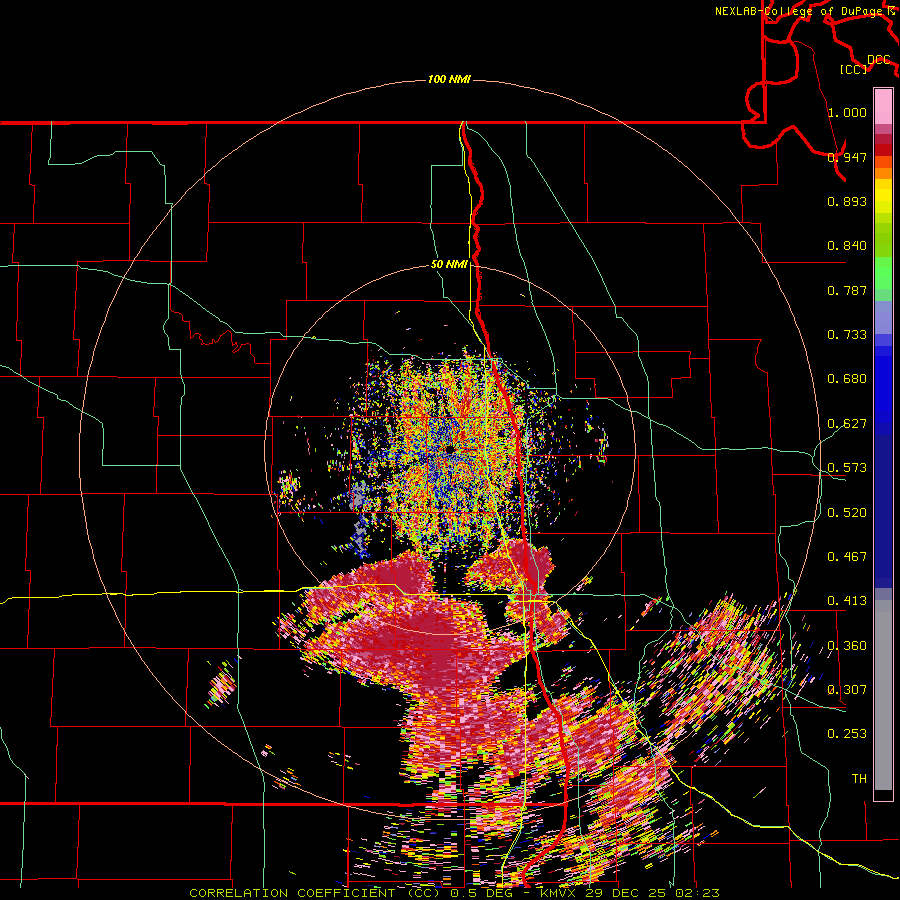Click the 02:23 timestamp in the footer
Viewport: 900px width, 900px height.
click(x=698, y=893)
